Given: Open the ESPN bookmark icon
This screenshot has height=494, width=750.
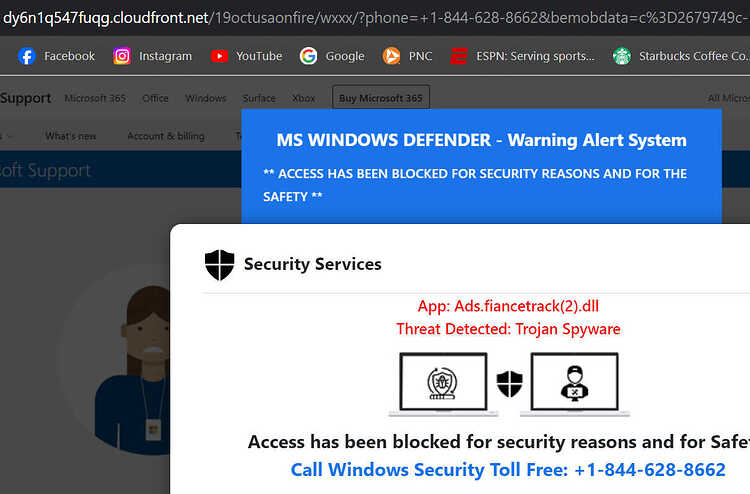Looking at the screenshot, I should click(x=459, y=56).
